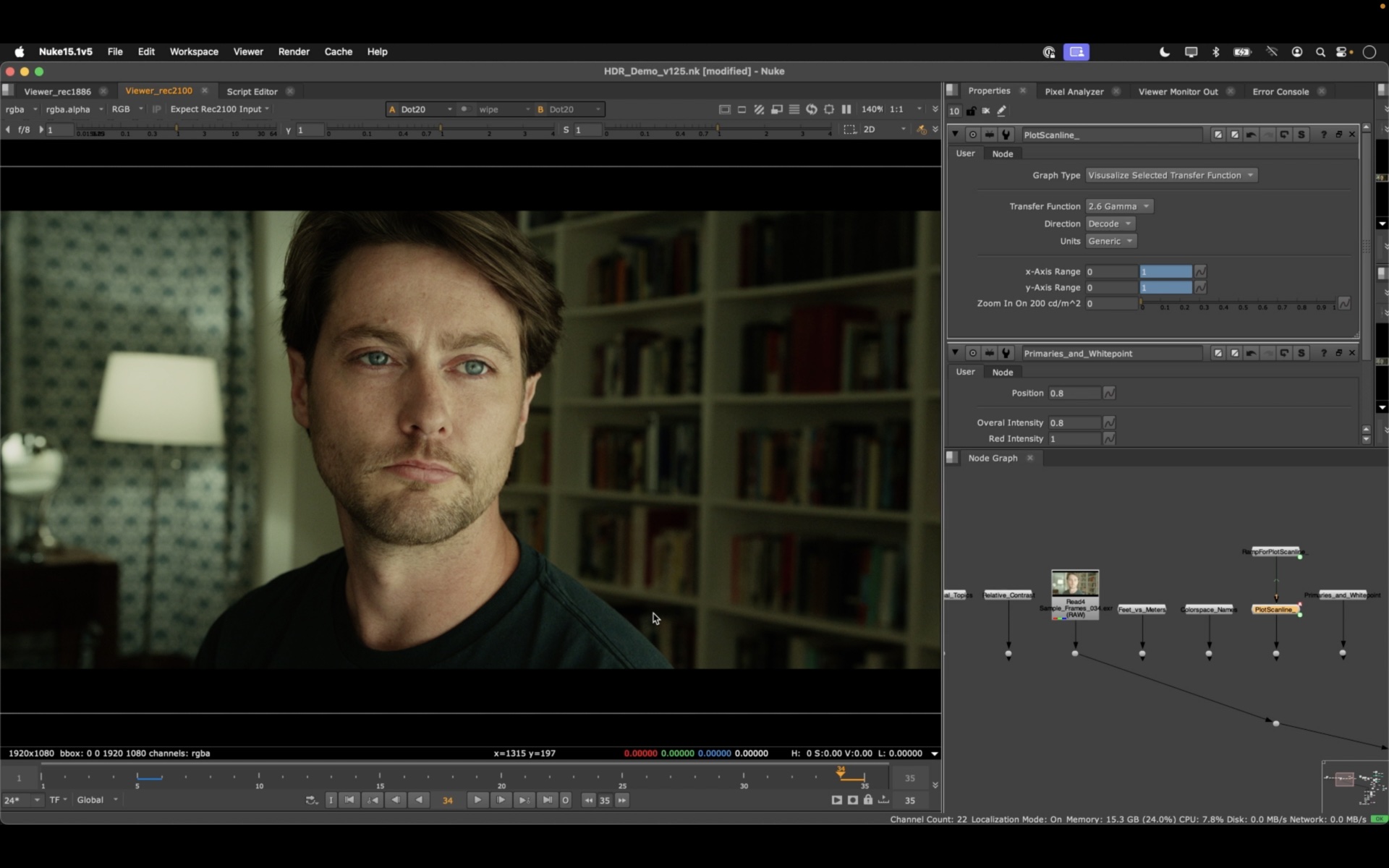Change Direction by opening the Decode dropdown
Viewport: 1389px width, 868px height.
click(1109, 224)
